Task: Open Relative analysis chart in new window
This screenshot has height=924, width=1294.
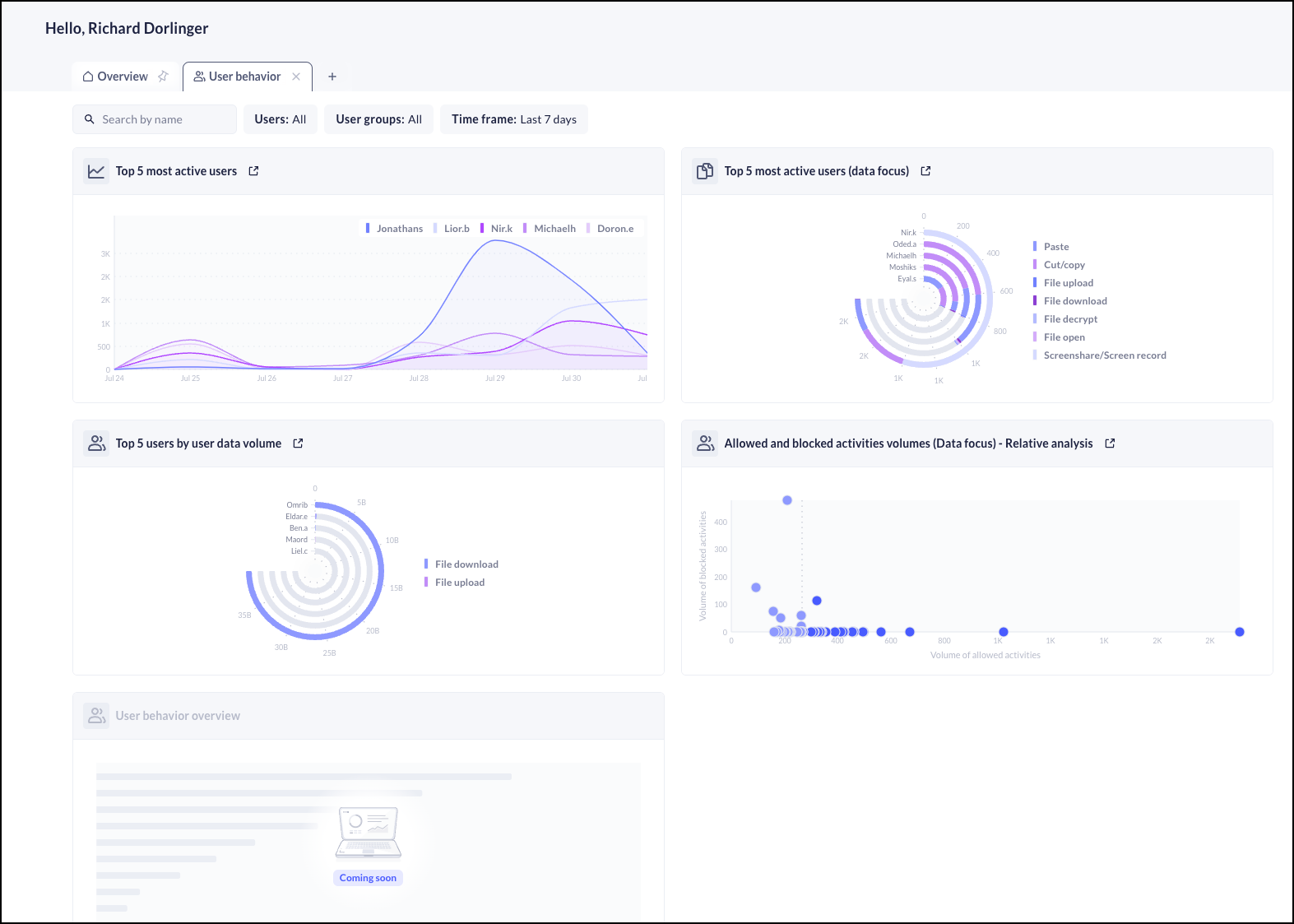Action: tap(1110, 443)
